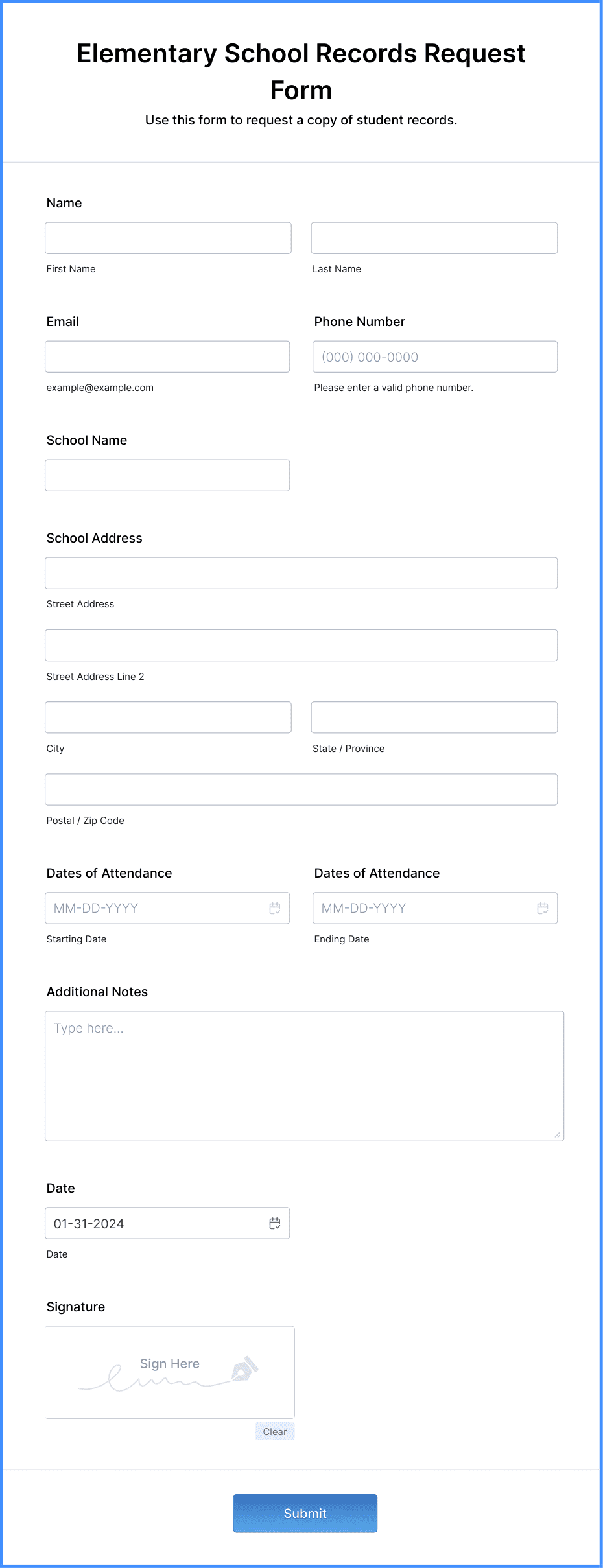Open the calendar icon next to 01-31-2024
Screen dimensions: 603x1568
[x=275, y=1223]
